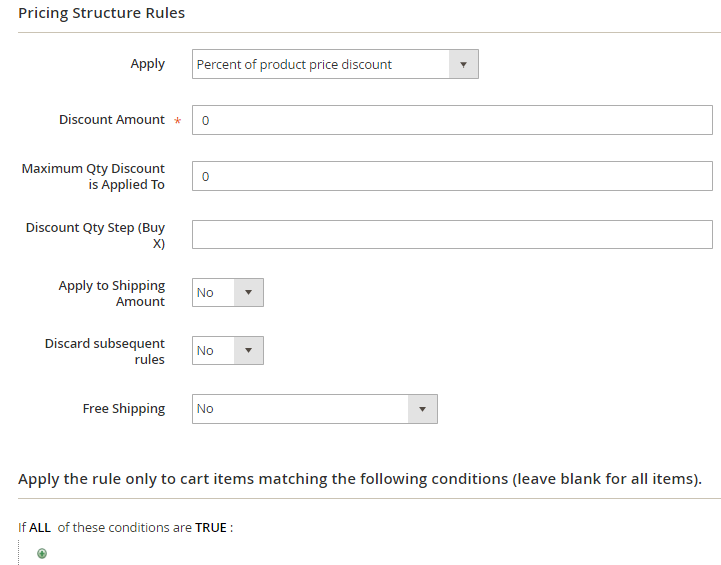Click the Discount Qty Step (Buy X) label
This screenshot has height=565, width=721.
click(96, 235)
